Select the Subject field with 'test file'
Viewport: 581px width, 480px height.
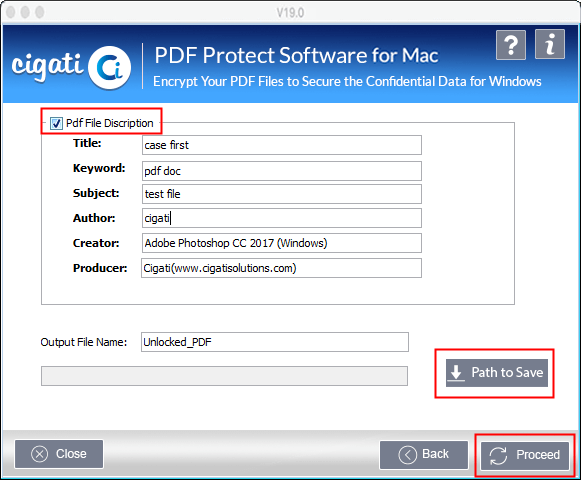click(282, 194)
